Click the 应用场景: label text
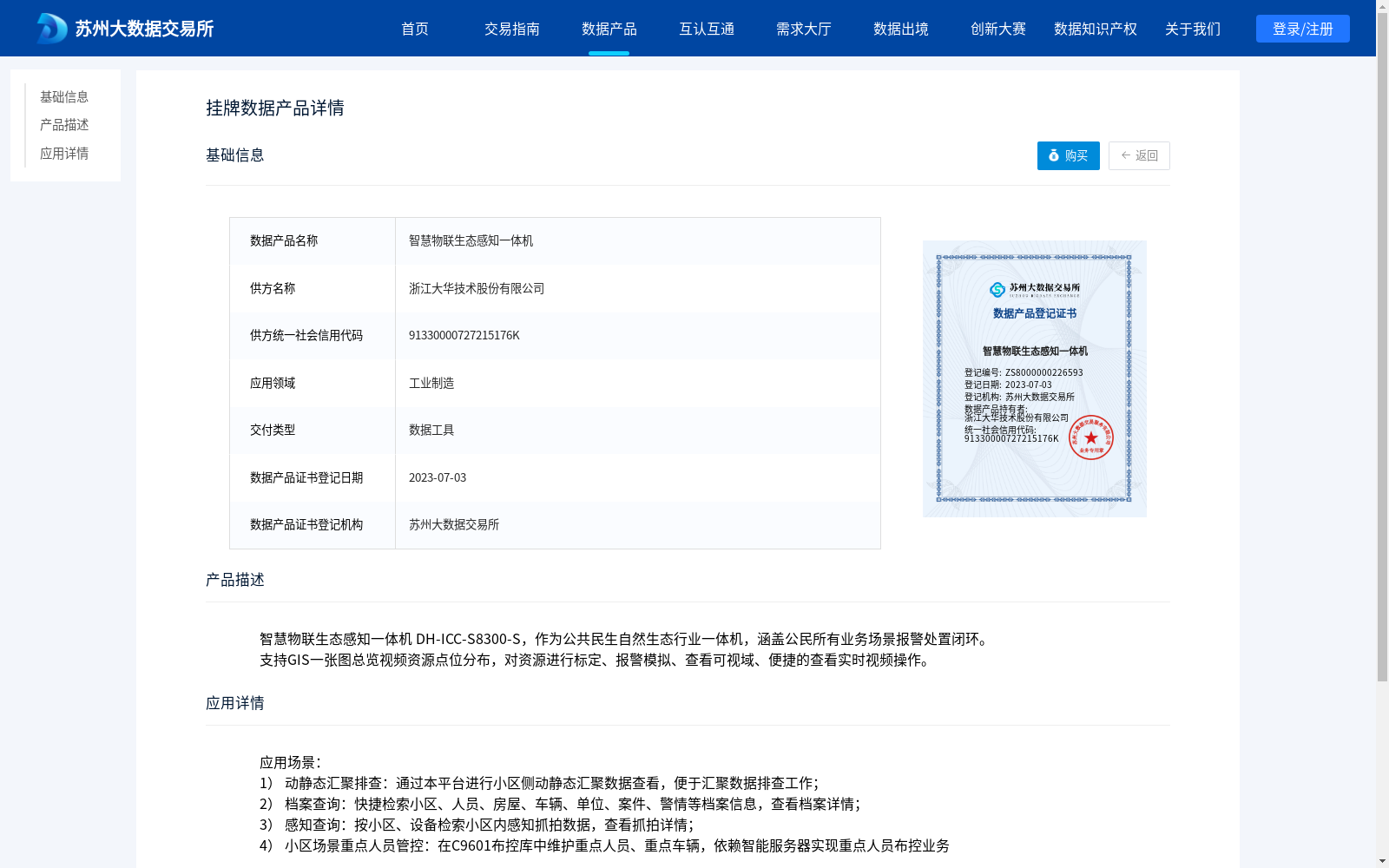 pyautogui.click(x=291, y=762)
